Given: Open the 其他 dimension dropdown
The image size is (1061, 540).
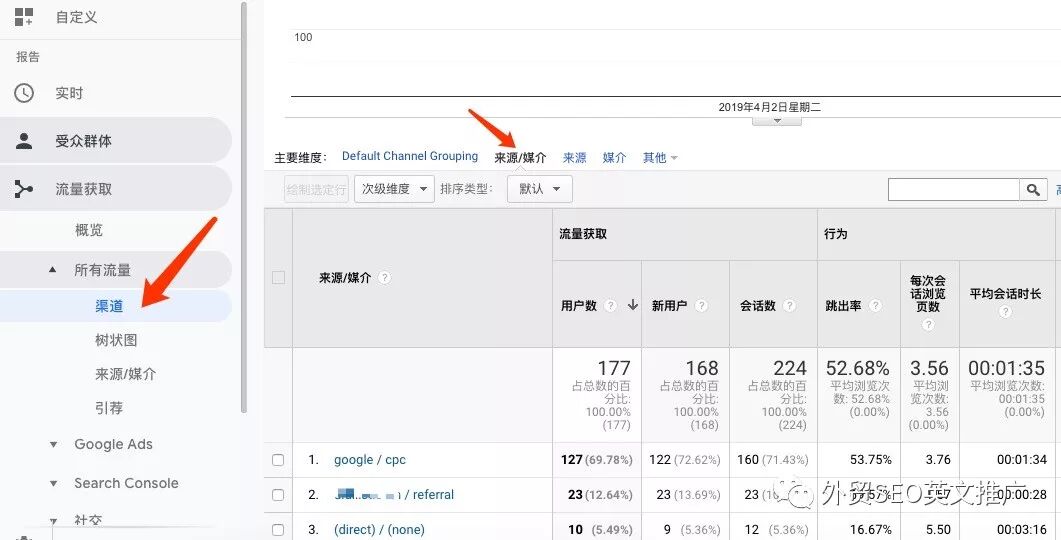Looking at the screenshot, I should pos(660,158).
